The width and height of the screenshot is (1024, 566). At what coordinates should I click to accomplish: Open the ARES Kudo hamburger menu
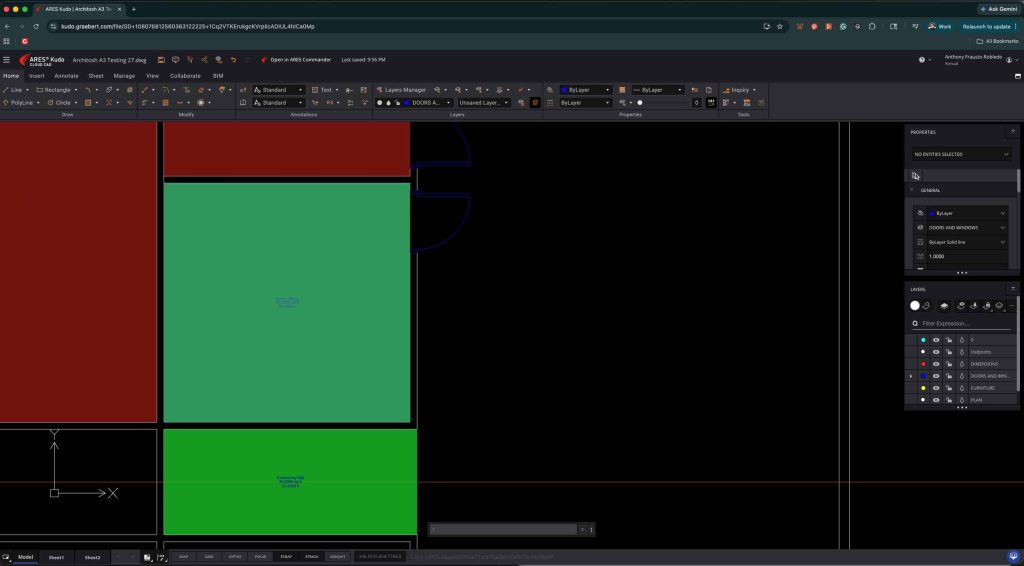[7, 59]
